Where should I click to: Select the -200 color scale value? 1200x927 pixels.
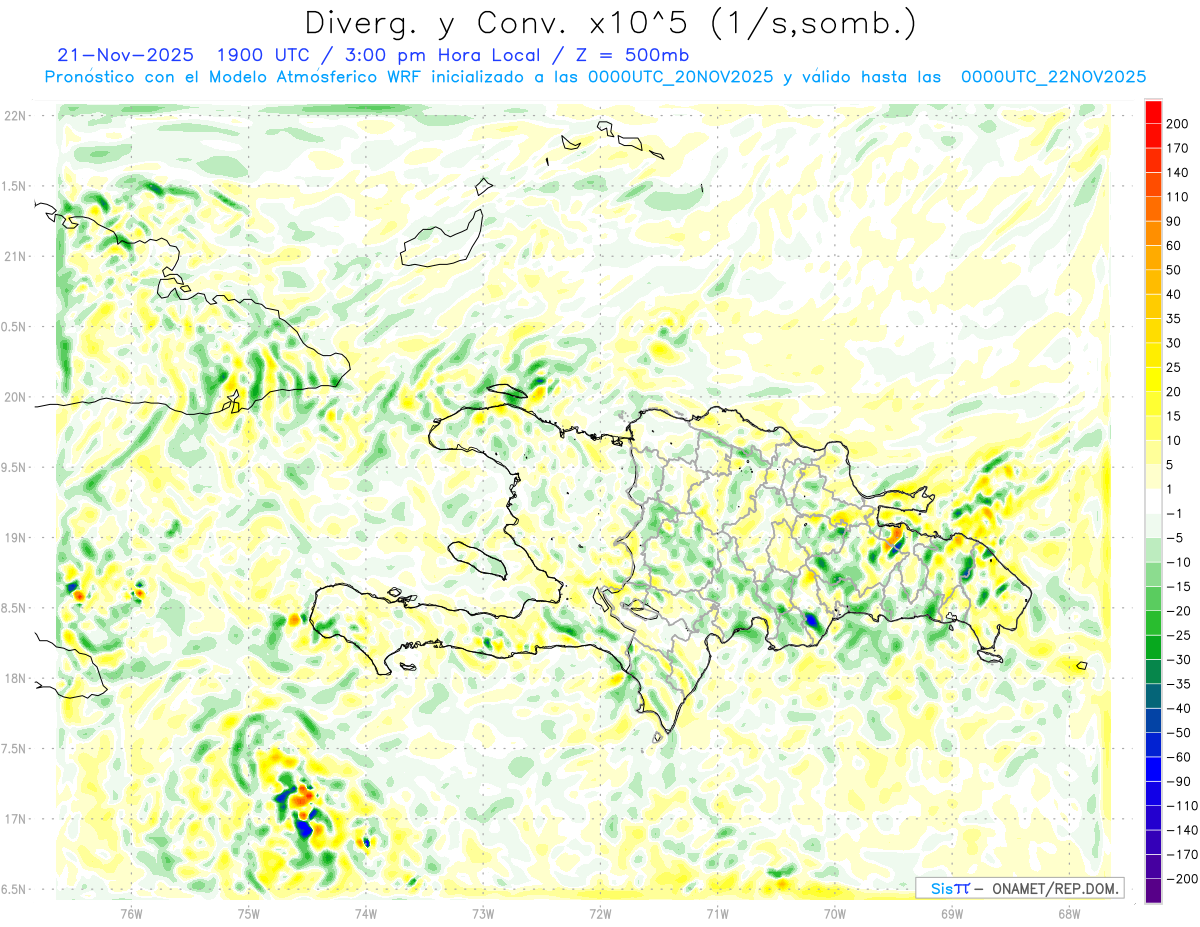(1182, 878)
